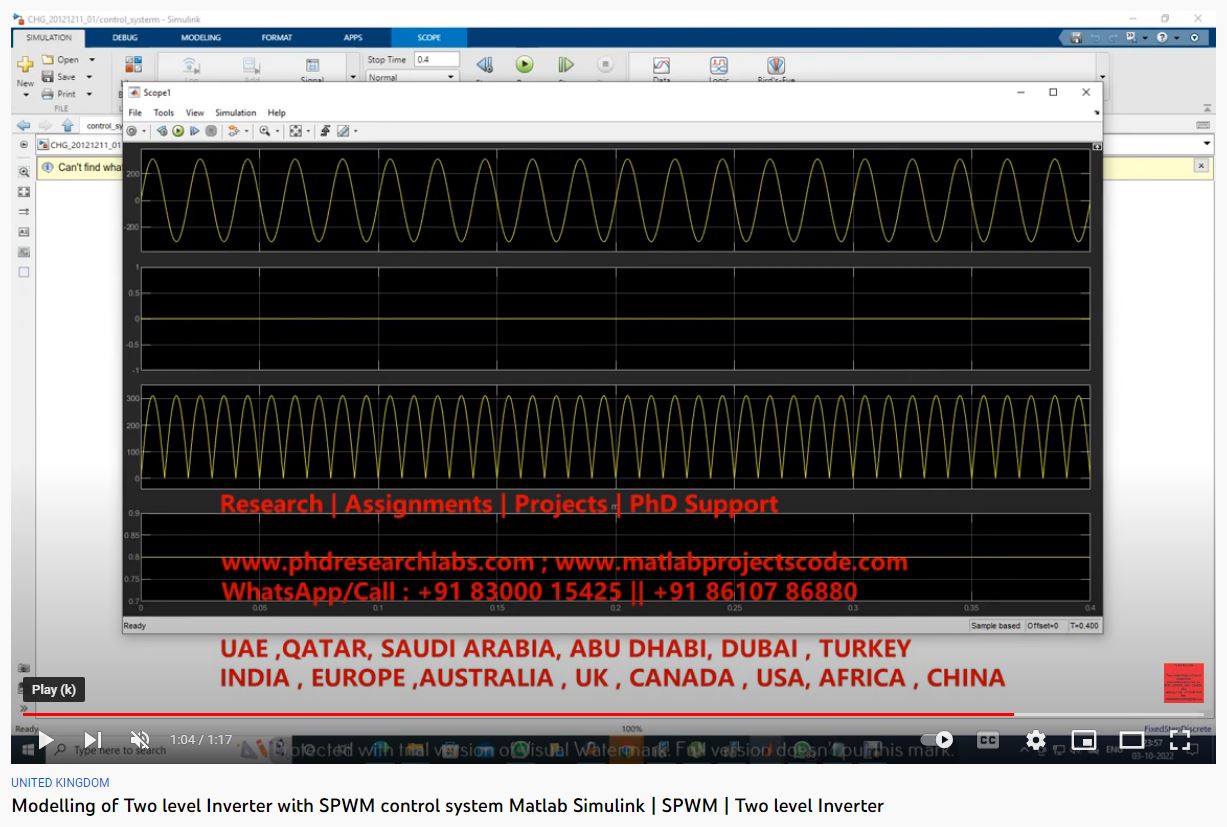Toggle closed captions on the video
Image resolution: width=1227 pixels, height=827 pixels.
tap(987, 740)
